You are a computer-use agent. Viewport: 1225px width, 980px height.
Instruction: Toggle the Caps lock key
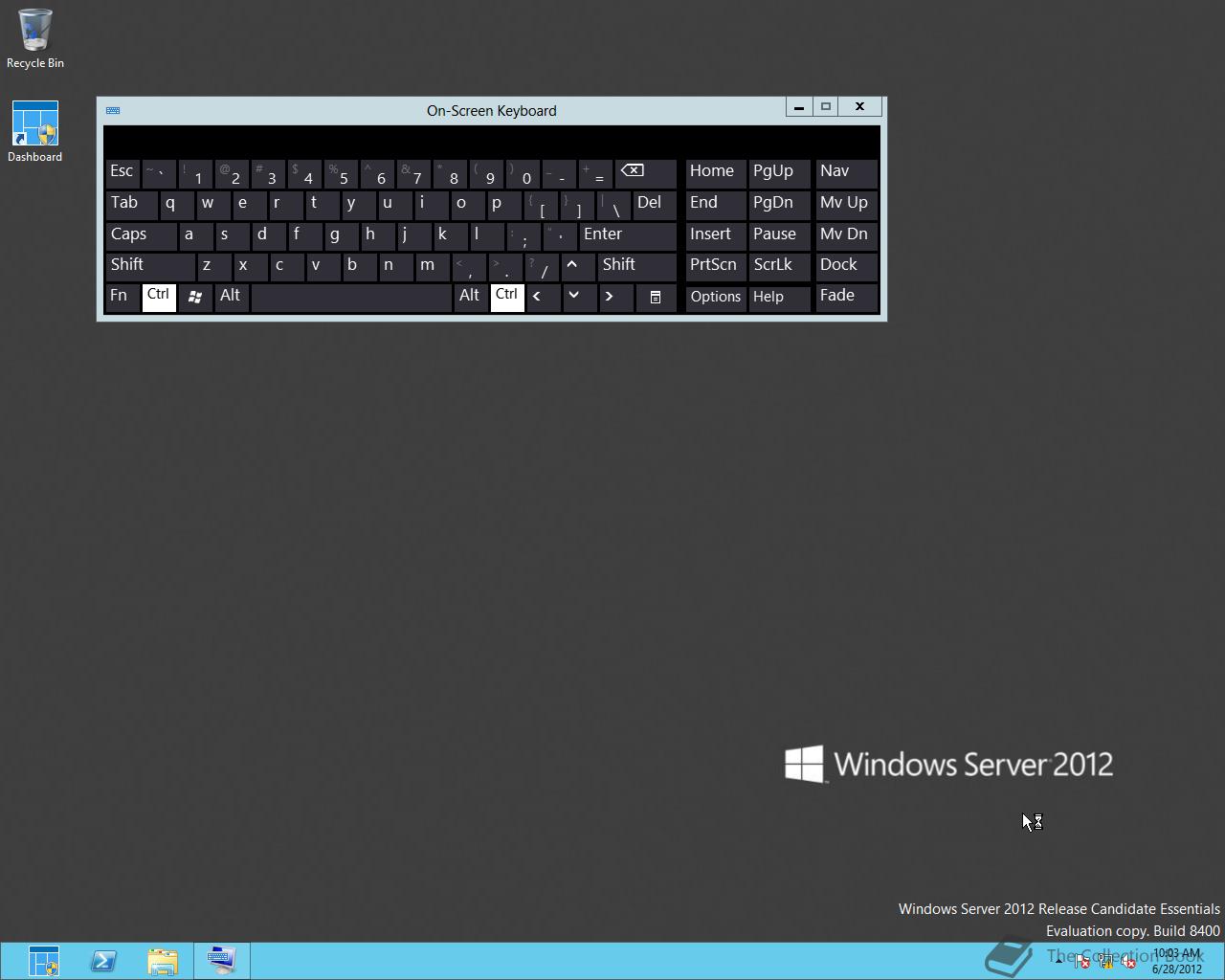pyautogui.click(x=141, y=235)
